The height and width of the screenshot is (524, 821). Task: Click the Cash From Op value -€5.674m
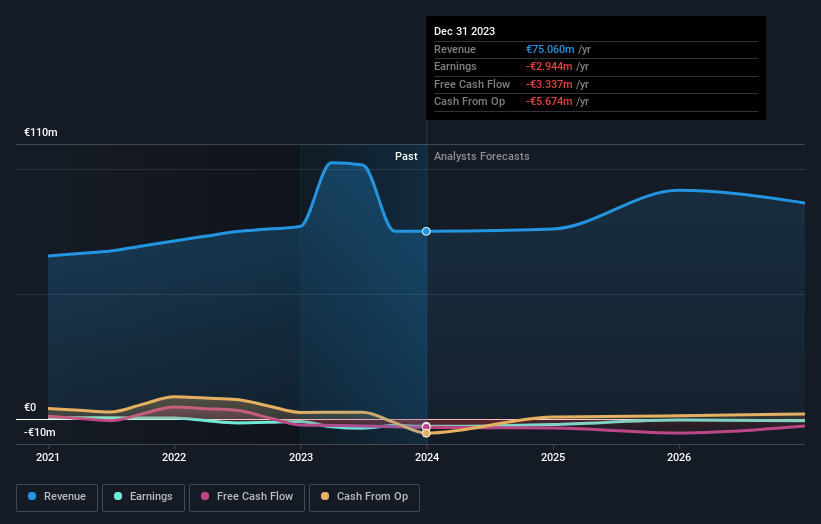pos(549,102)
